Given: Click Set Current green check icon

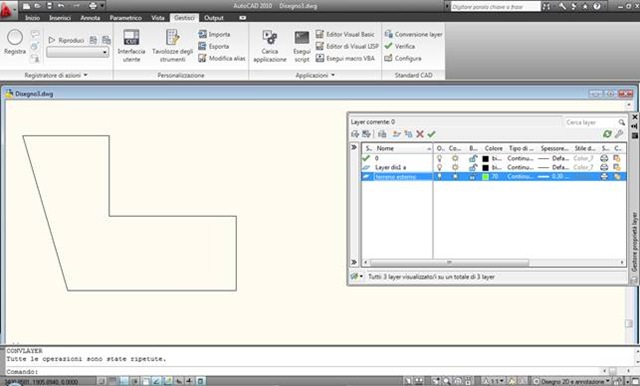Looking at the screenshot, I should (x=431, y=134).
